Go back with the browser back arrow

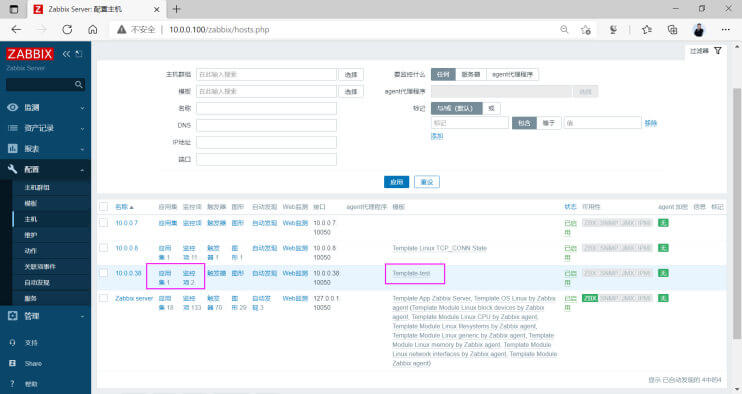16,29
